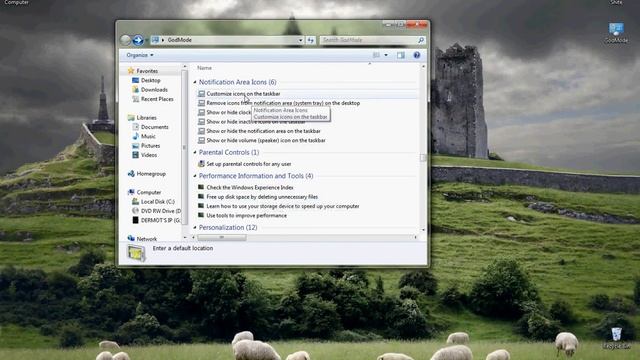Click the Back navigation arrow button
Image resolution: width=640 pixels, height=360 pixels.
pyautogui.click(x=126, y=40)
